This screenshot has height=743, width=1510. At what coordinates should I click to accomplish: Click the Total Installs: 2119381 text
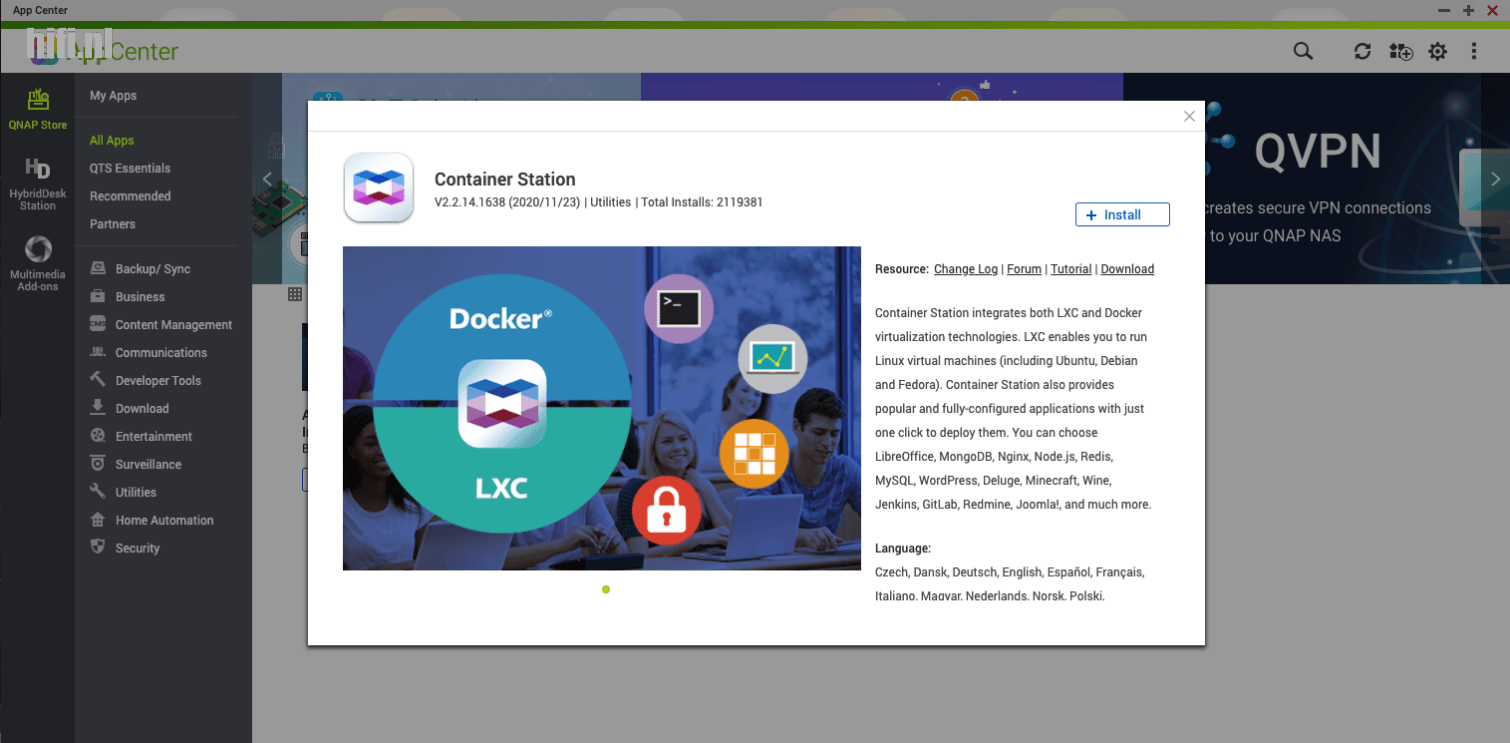tap(702, 202)
